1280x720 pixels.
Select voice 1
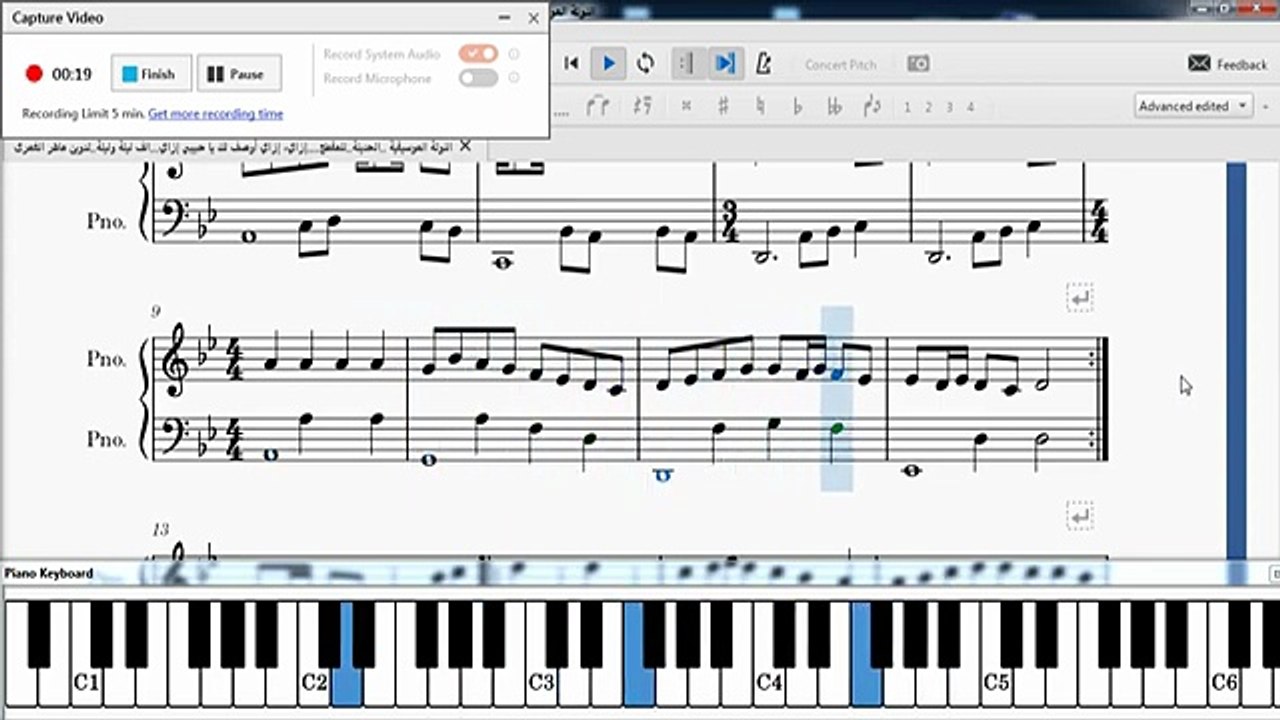pyautogui.click(x=907, y=107)
